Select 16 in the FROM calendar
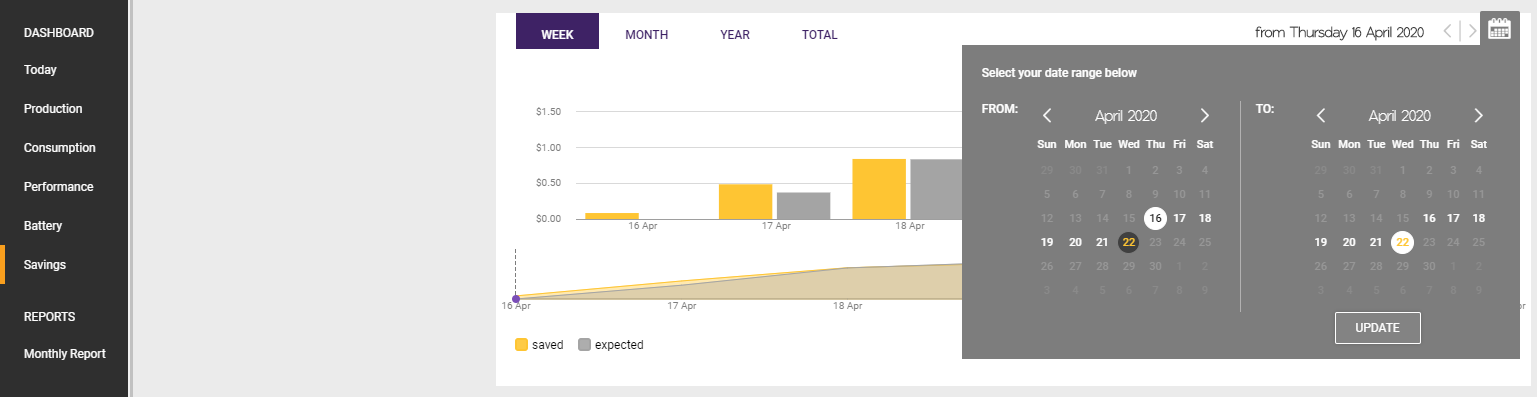 [x=1155, y=218]
